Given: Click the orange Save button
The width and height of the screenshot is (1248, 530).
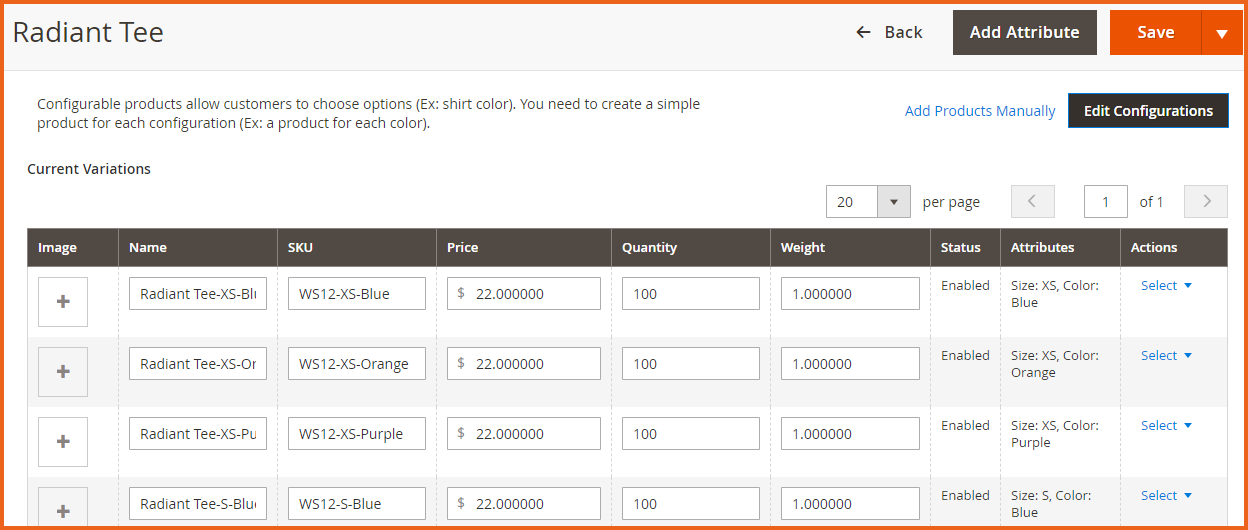Looking at the screenshot, I should [x=1155, y=33].
